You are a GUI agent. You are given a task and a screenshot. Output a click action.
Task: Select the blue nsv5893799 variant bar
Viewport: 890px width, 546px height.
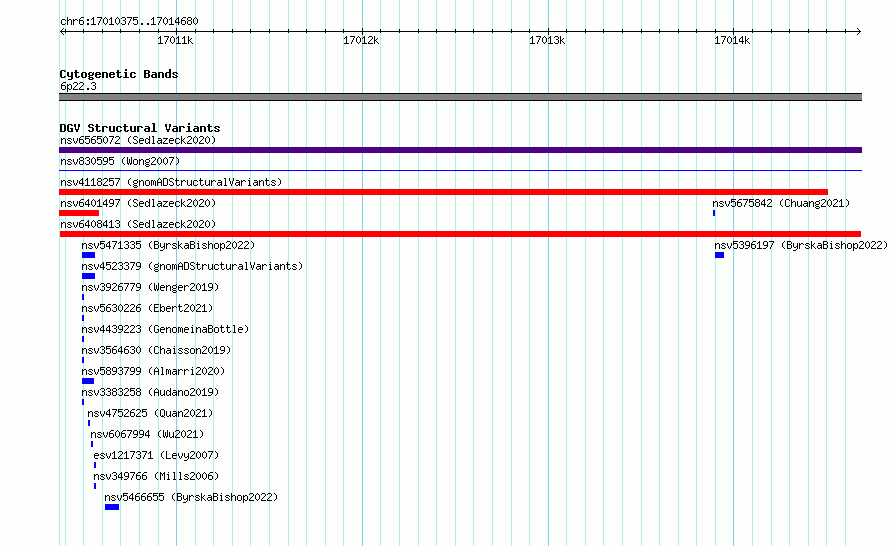tap(88, 381)
